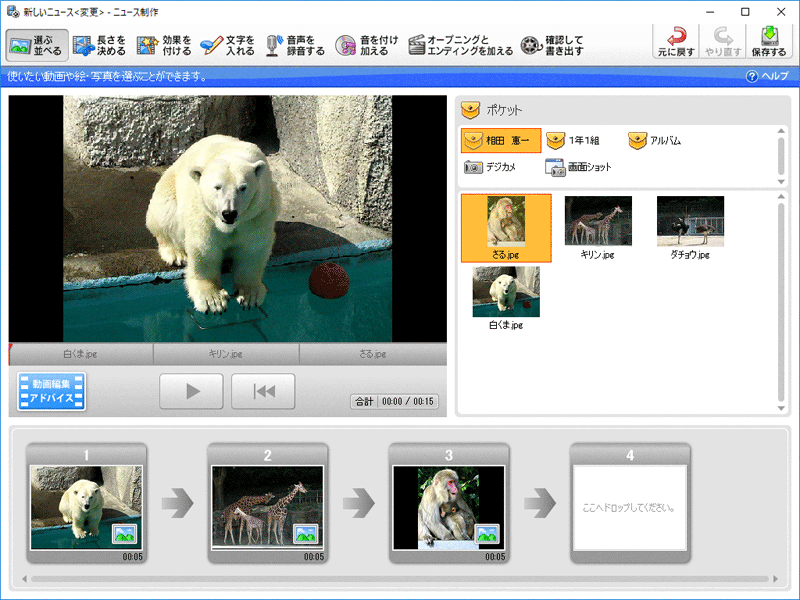Screen dimensions: 800x600
Task: Open the 確認して書き出す export step
Action: click(552, 45)
